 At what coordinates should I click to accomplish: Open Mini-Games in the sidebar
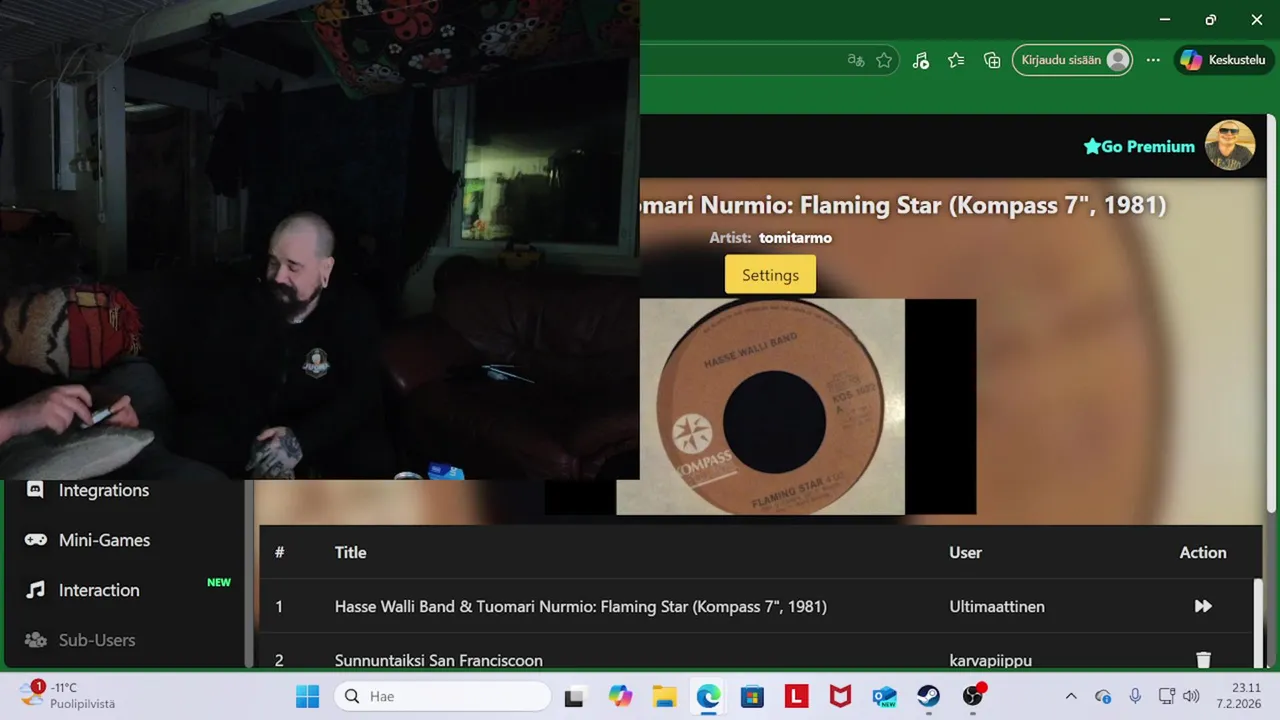click(x=104, y=540)
